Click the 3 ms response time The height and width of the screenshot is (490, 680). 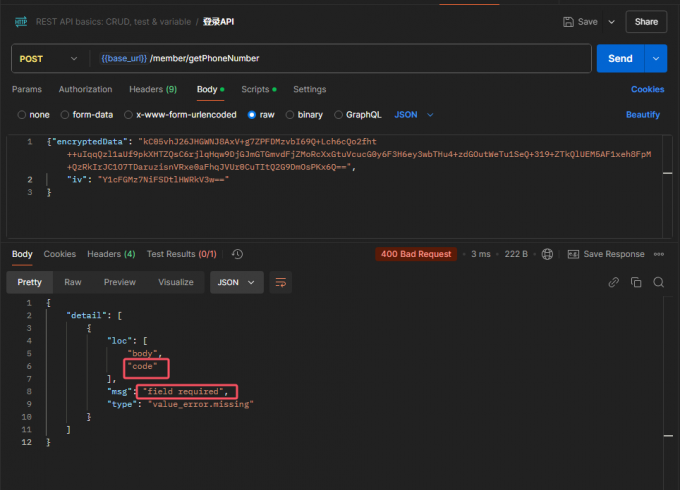point(481,254)
